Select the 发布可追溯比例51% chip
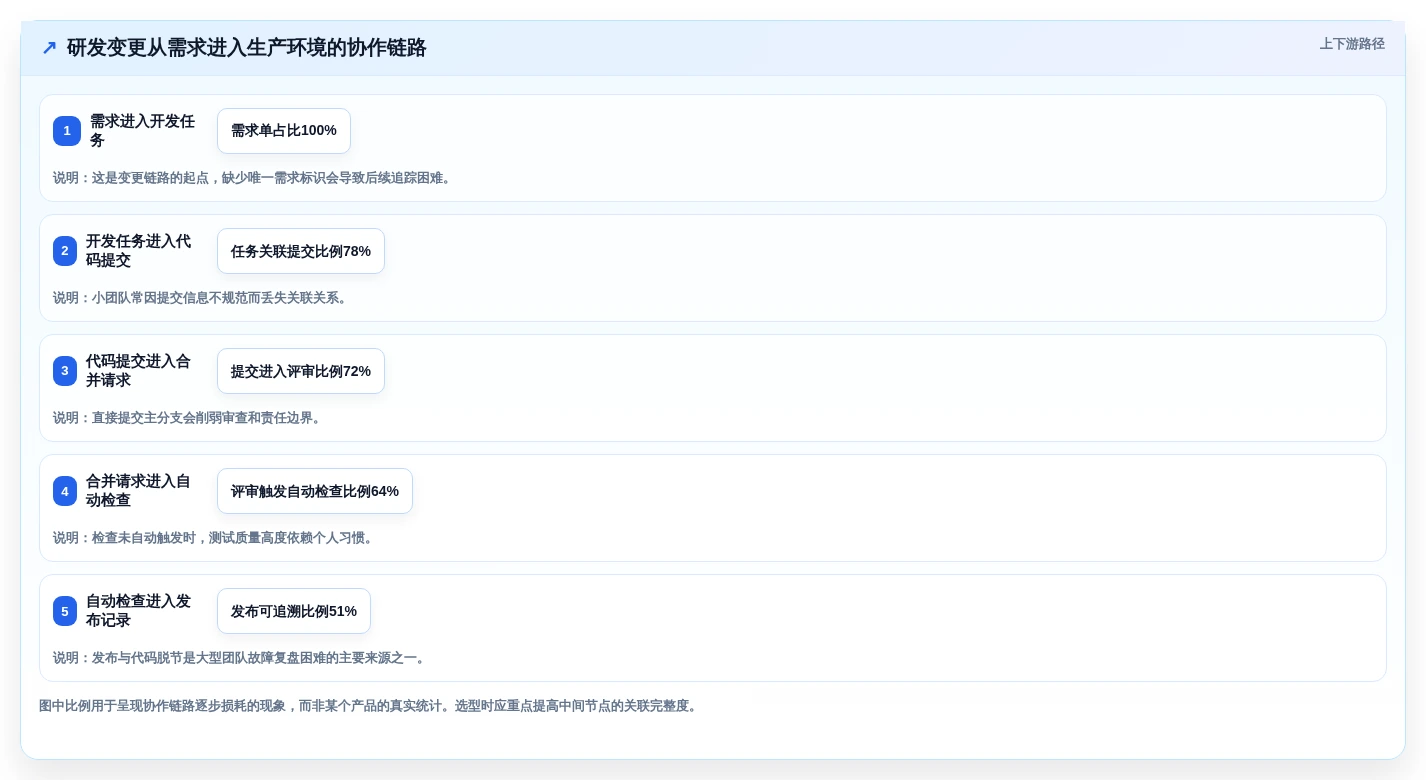Image resolution: width=1426 pixels, height=780 pixels. coord(294,611)
